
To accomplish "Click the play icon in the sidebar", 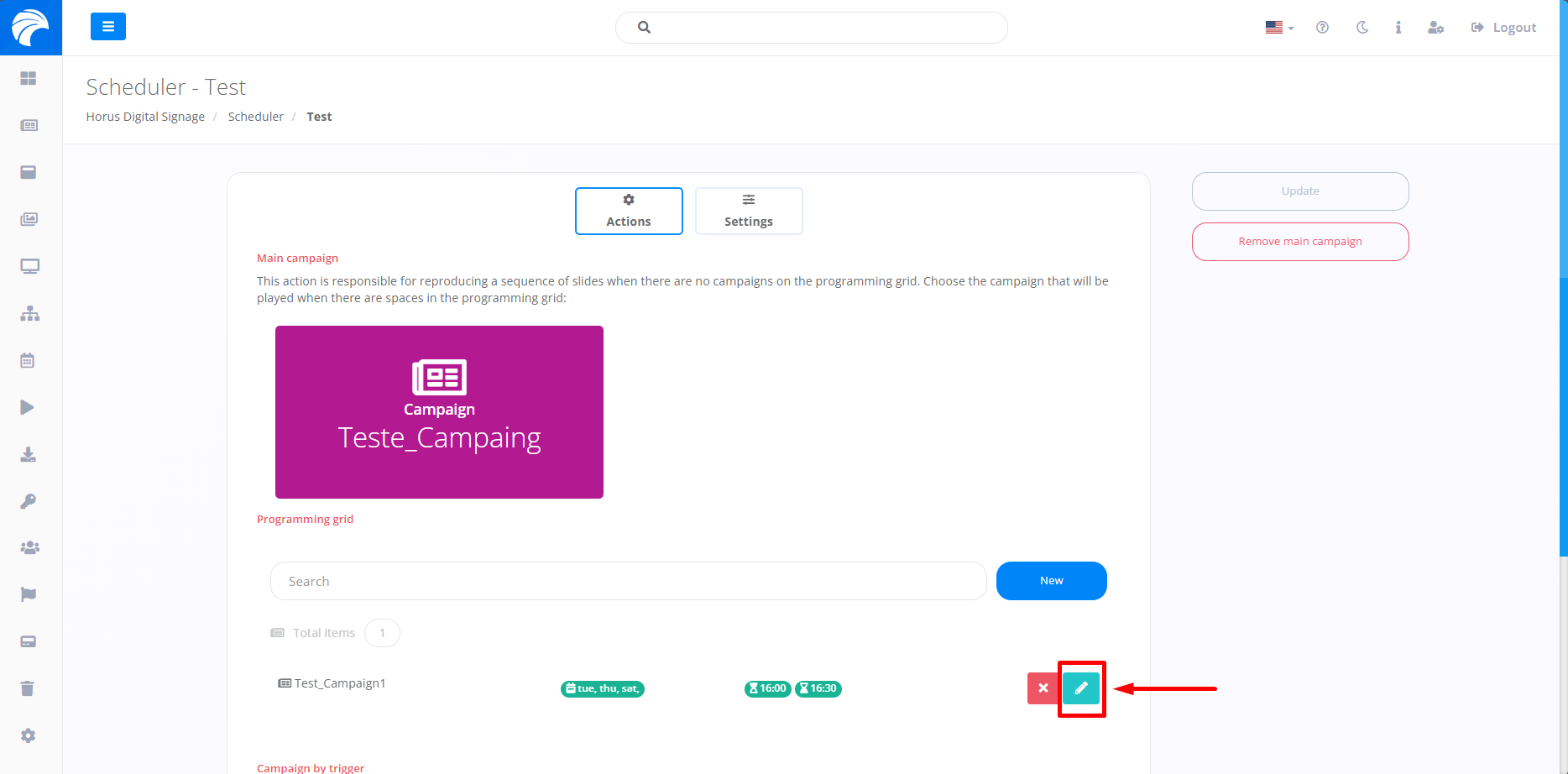I will point(28,408).
